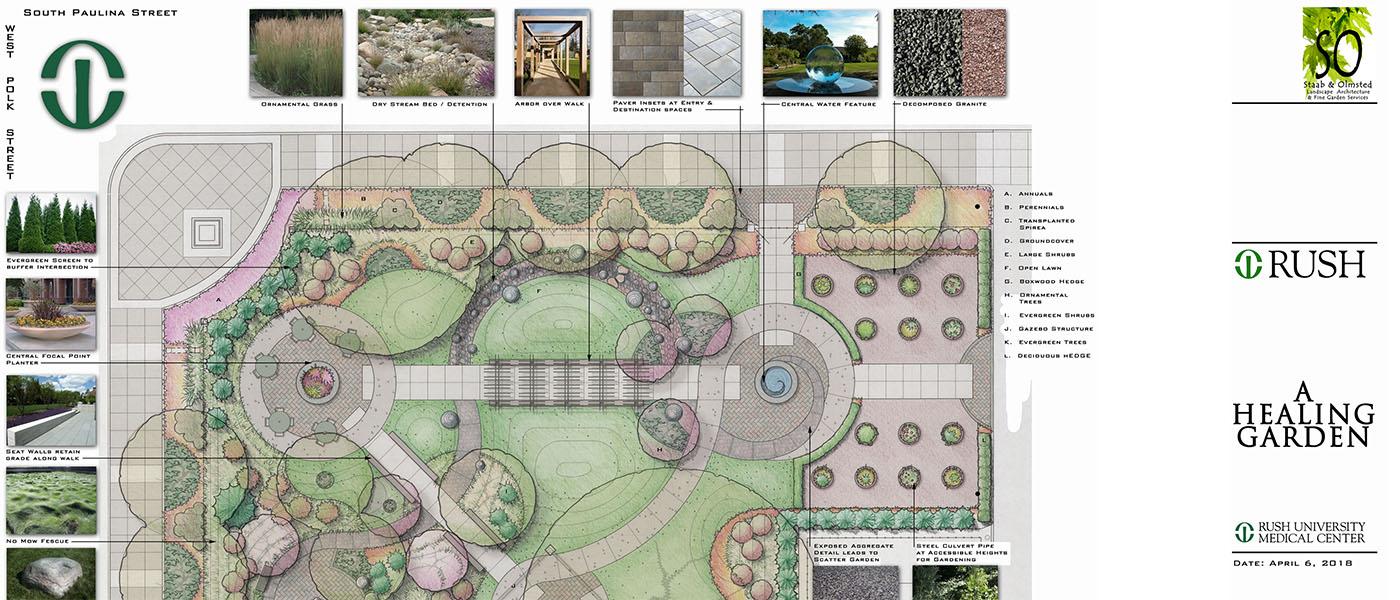The image size is (1400, 600).
Task: Click the Rush University Medical Center logo
Action: coord(1299,532)
